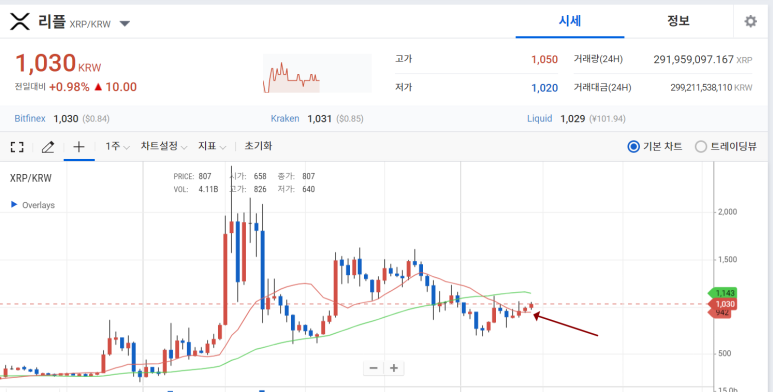Click Liquid price 1,029 value
Viewport: 773px width, 392px height.
572,118
